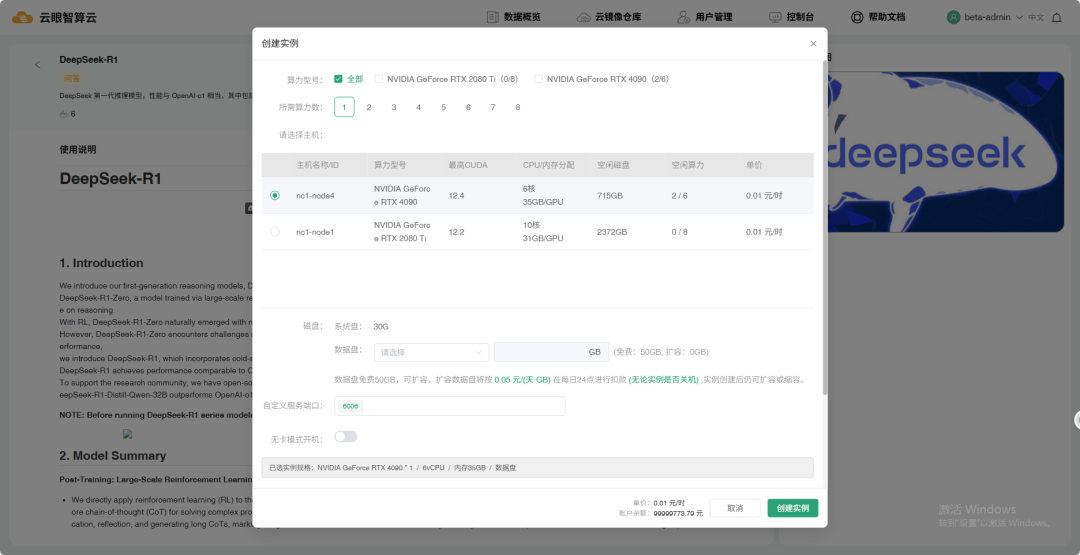Go back using the left arrow icon
Image resolution: width=1080 pixels, height=555 pixels.
(x=38, y=65)
